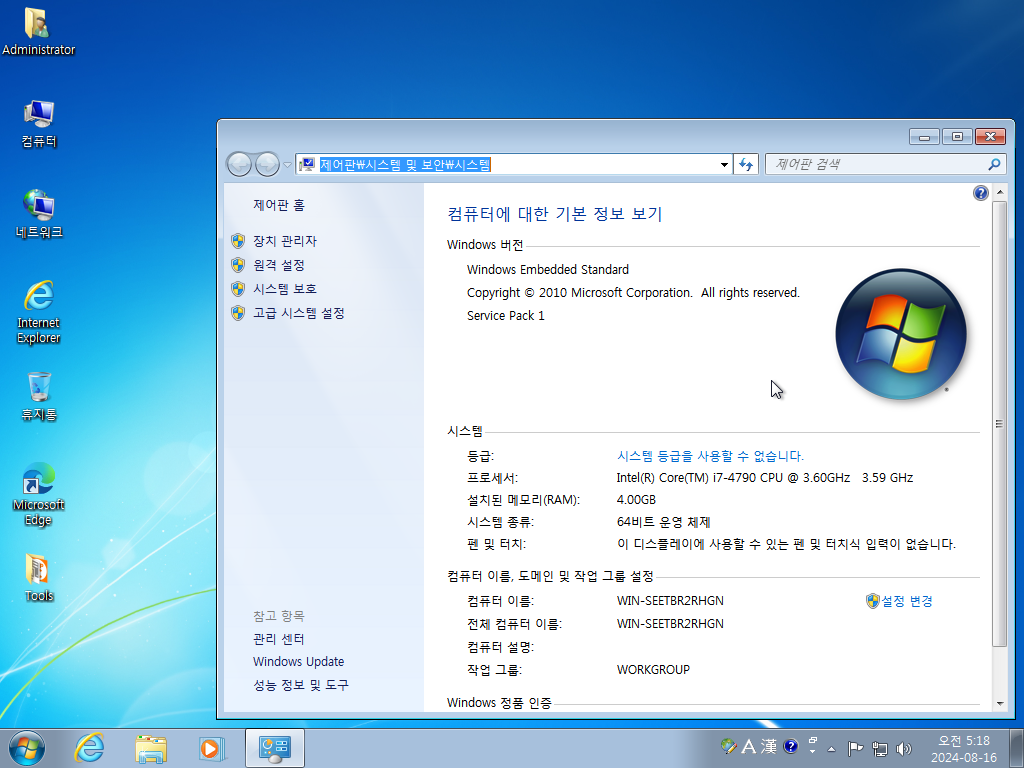Open Device Manager link (장치 관리자)

click(285, 241)
